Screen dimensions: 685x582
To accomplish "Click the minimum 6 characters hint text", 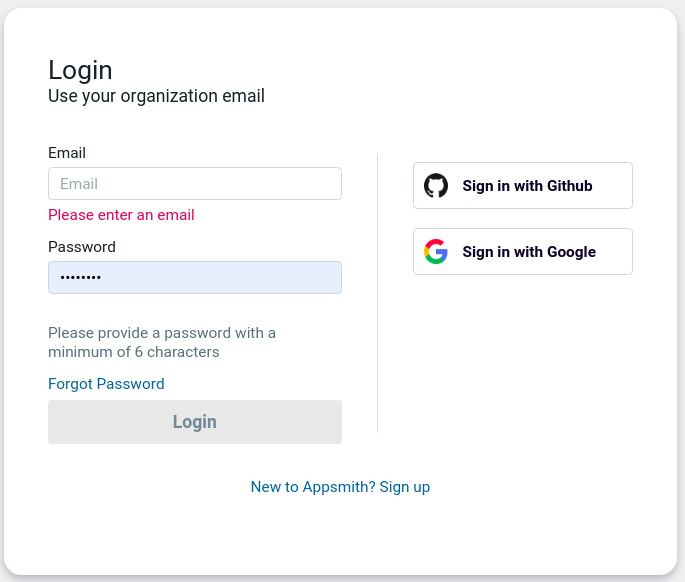I will point(162,342).
